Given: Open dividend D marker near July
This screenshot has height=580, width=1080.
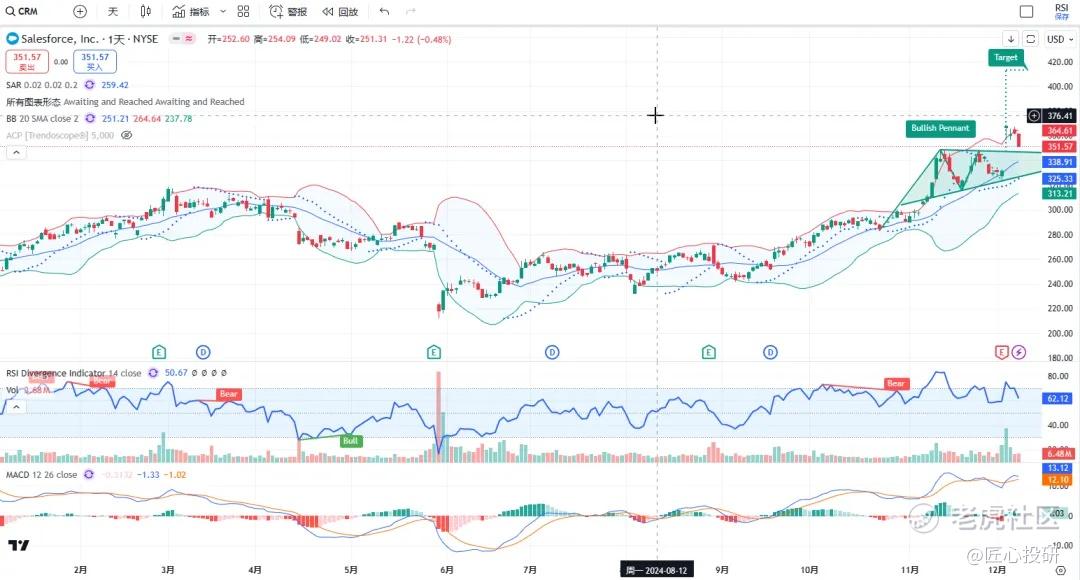Looking at the screenshot, I should tap(552, 353).
